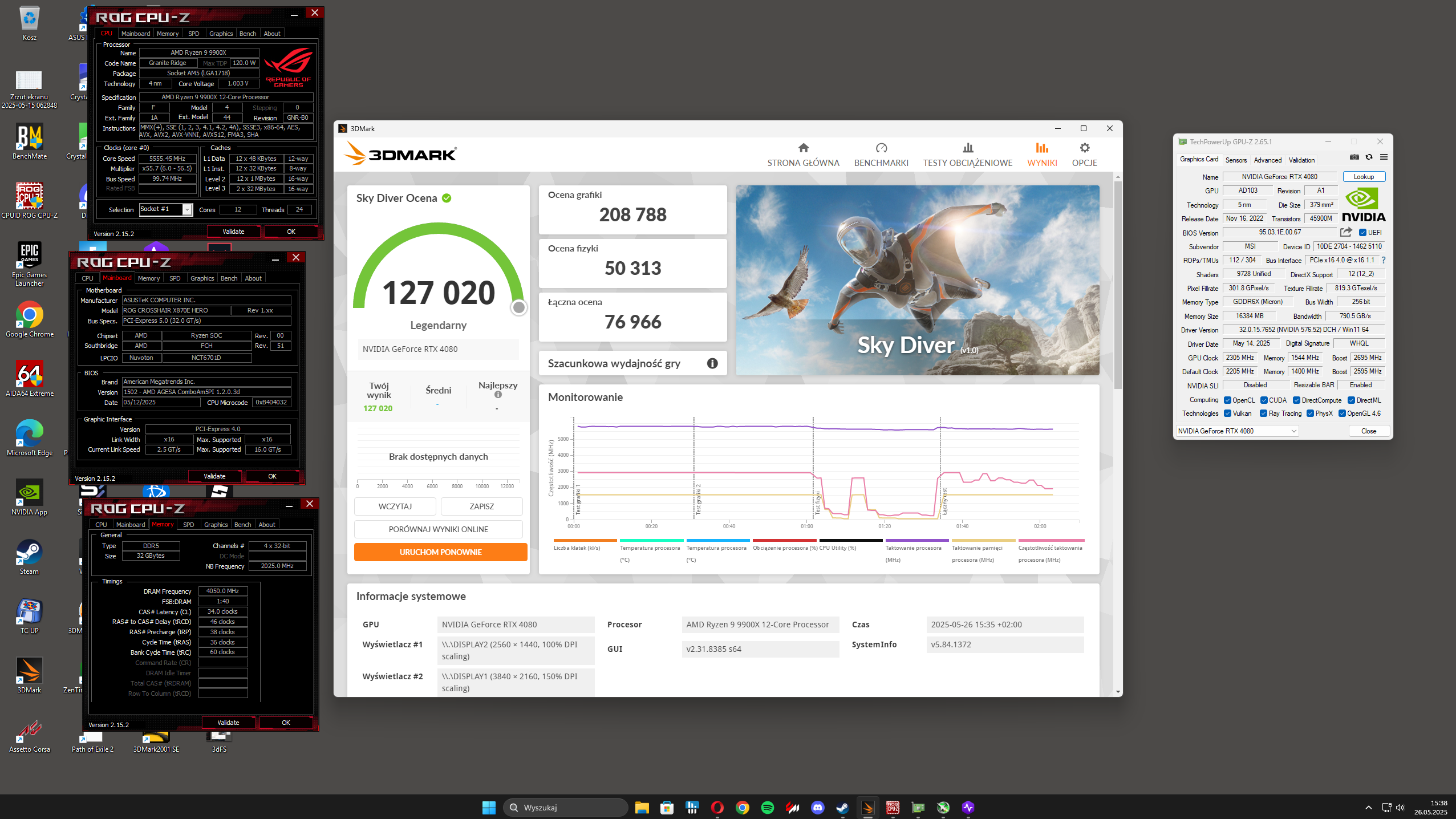
Task: Click ZAPISZ button
Action: point(482,506)
